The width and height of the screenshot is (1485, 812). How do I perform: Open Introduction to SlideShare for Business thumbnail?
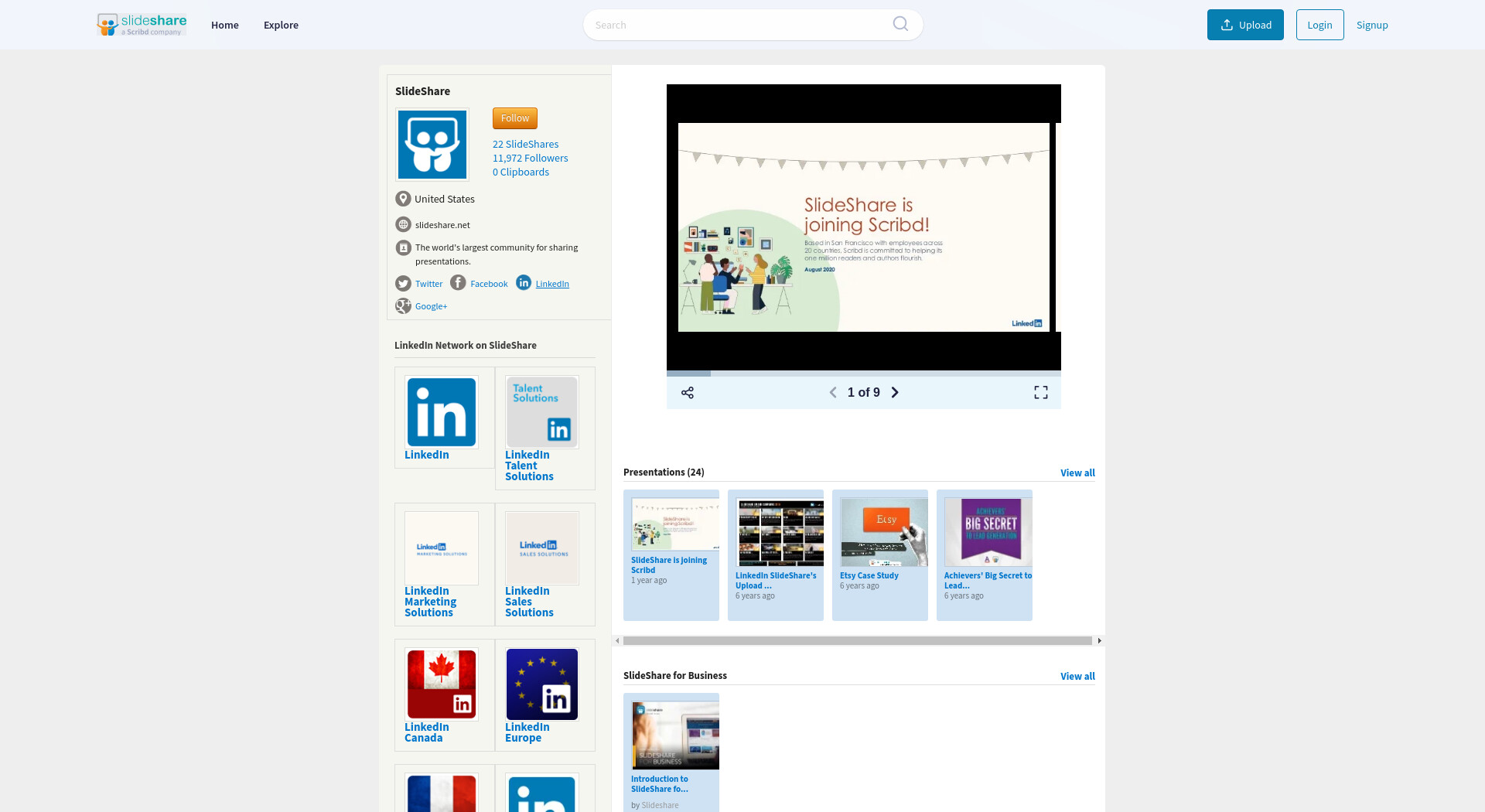[675, 735]
